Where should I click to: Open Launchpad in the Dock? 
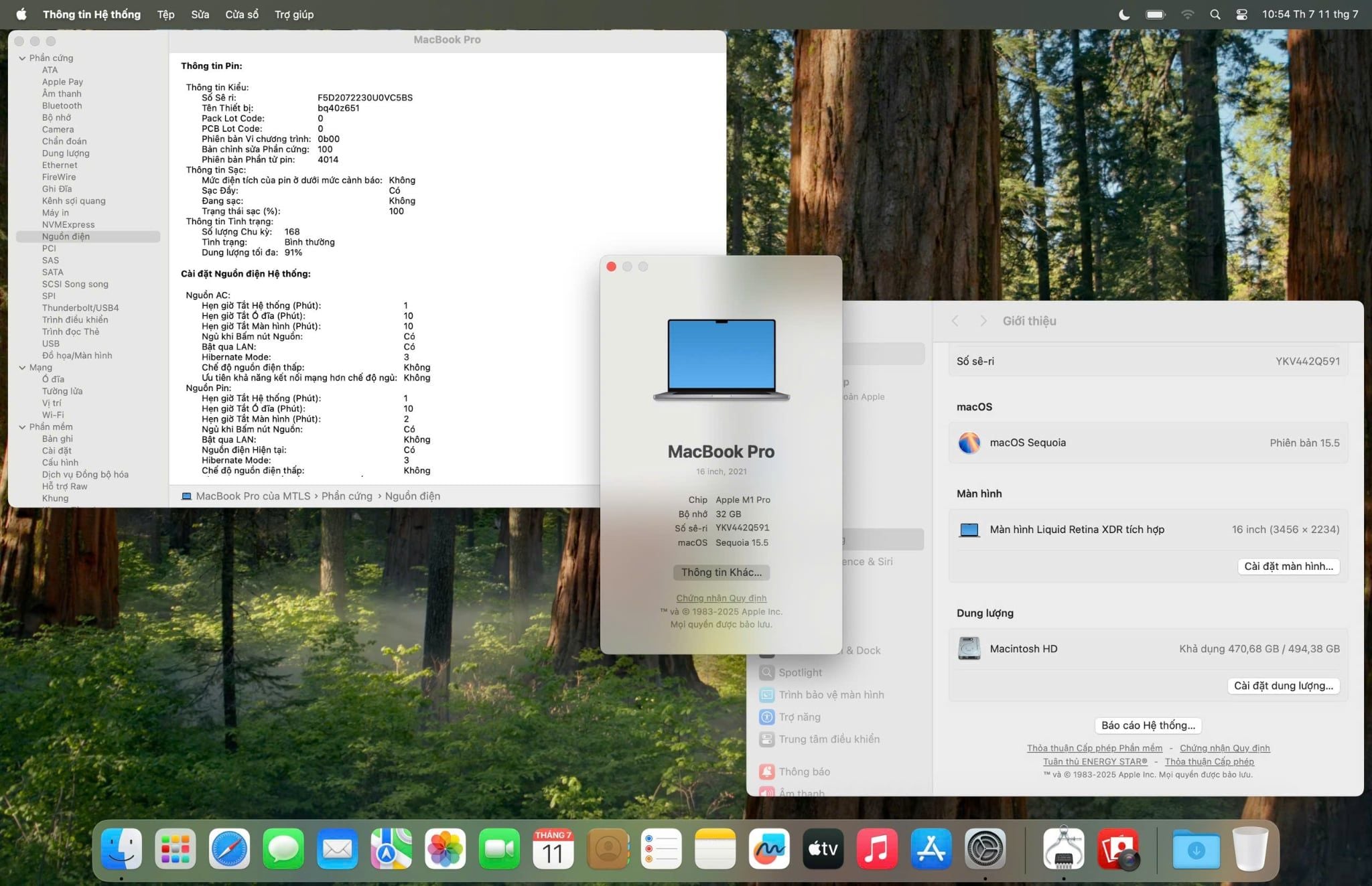pos(176,848)
